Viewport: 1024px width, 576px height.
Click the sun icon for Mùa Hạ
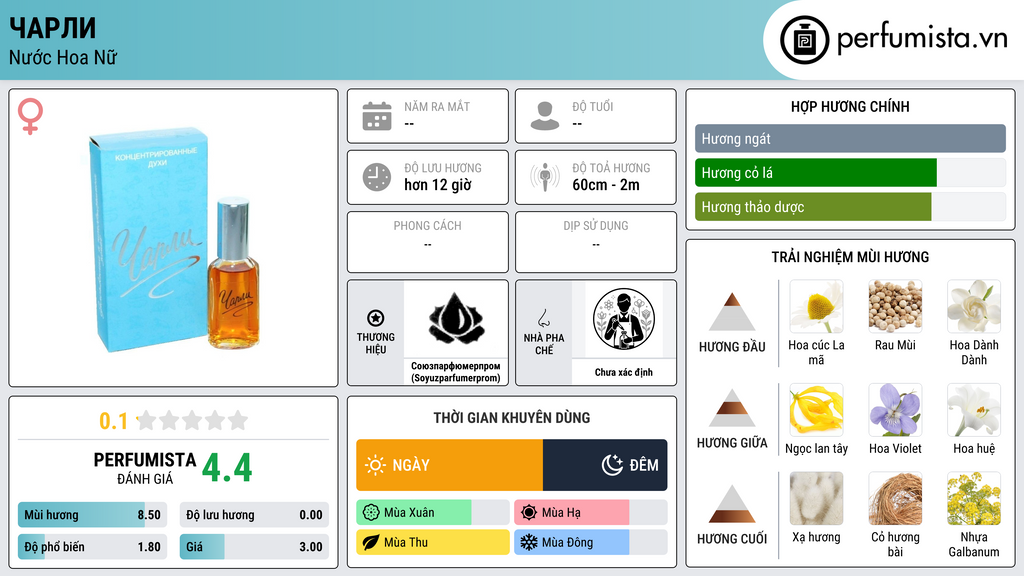coord(529,513)
